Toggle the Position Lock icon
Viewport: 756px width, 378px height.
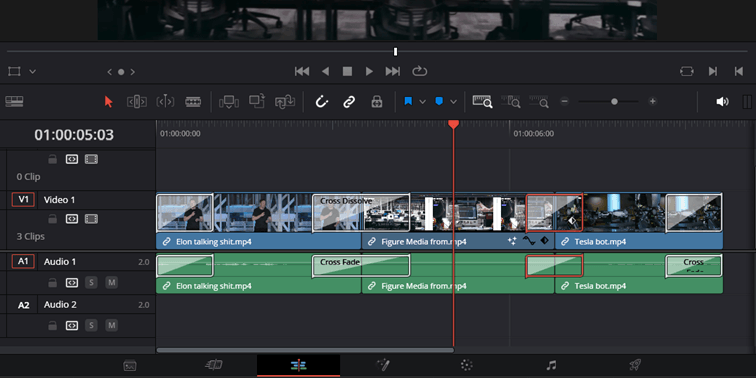pos(377,102)
